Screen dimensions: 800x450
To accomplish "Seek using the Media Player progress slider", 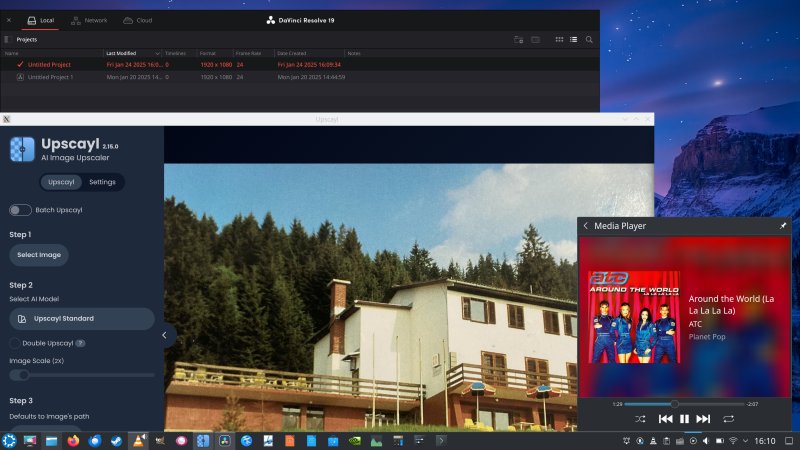I will (684, 404).
